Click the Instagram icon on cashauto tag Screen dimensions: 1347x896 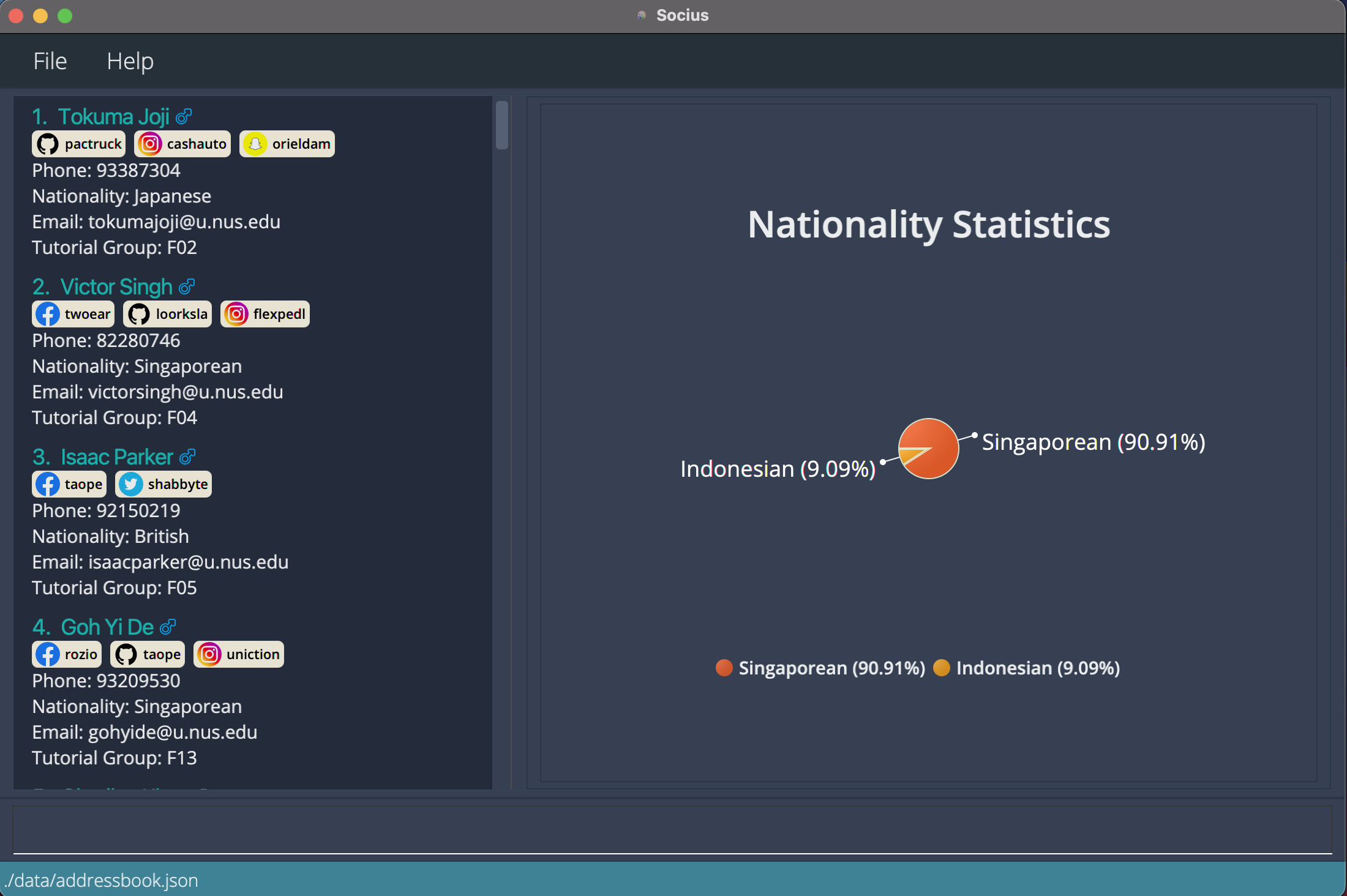pos(150,144)
